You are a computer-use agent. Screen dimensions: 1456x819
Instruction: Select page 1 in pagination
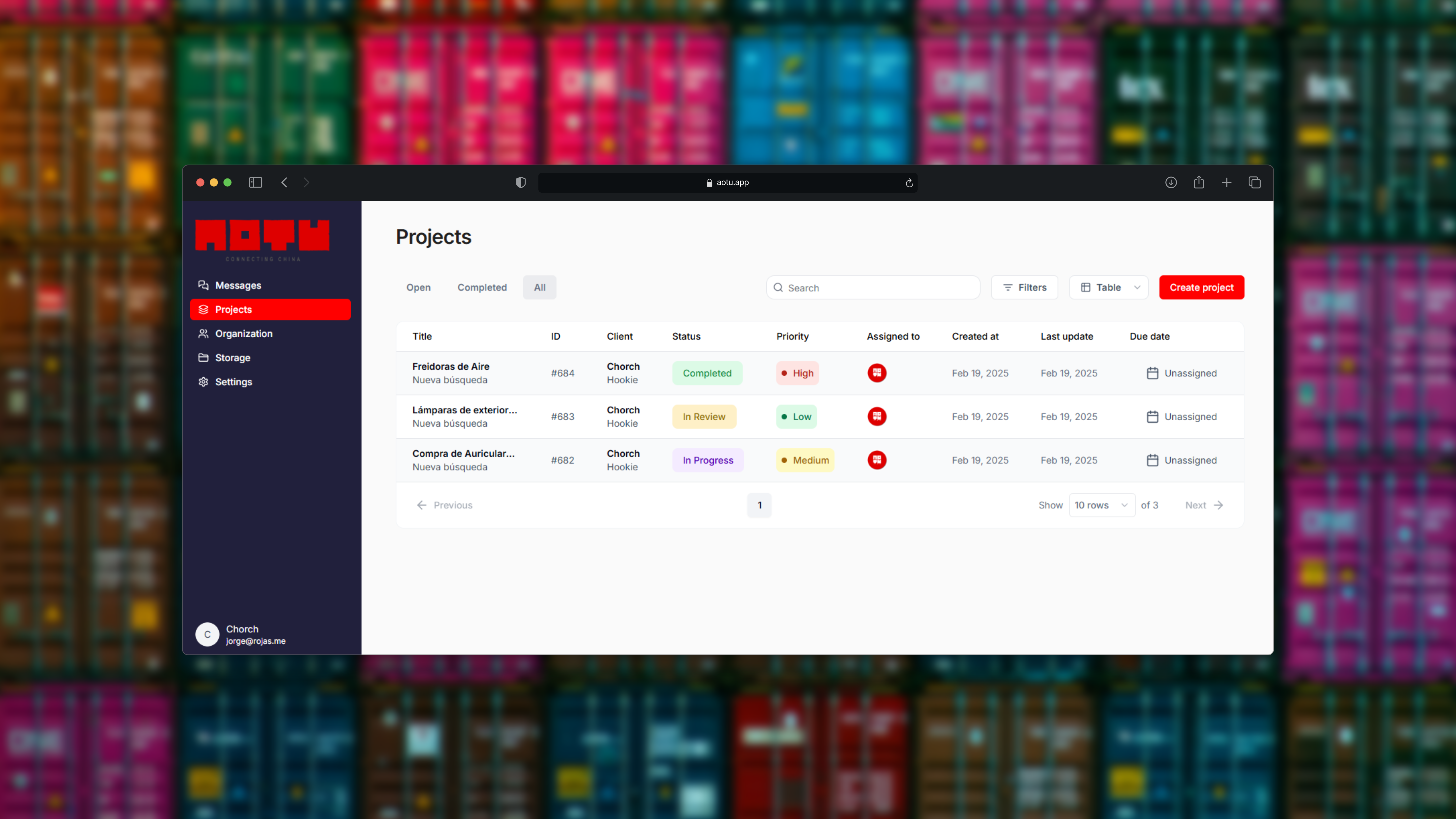point(760,505)
